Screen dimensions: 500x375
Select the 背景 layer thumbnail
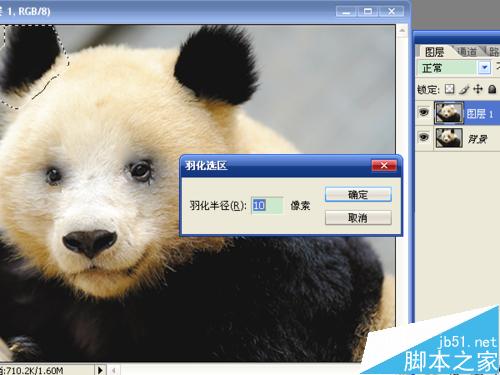[x=449, y=138]
